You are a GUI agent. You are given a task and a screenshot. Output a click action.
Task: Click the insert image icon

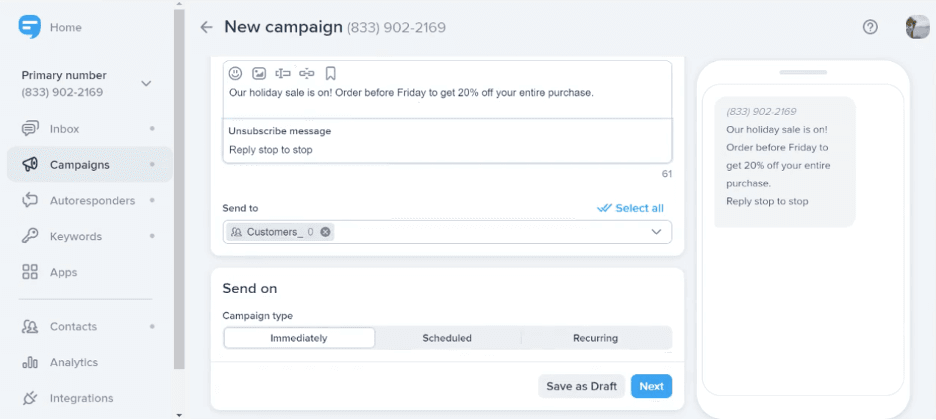pyautogui.click(x=259, y=73)
